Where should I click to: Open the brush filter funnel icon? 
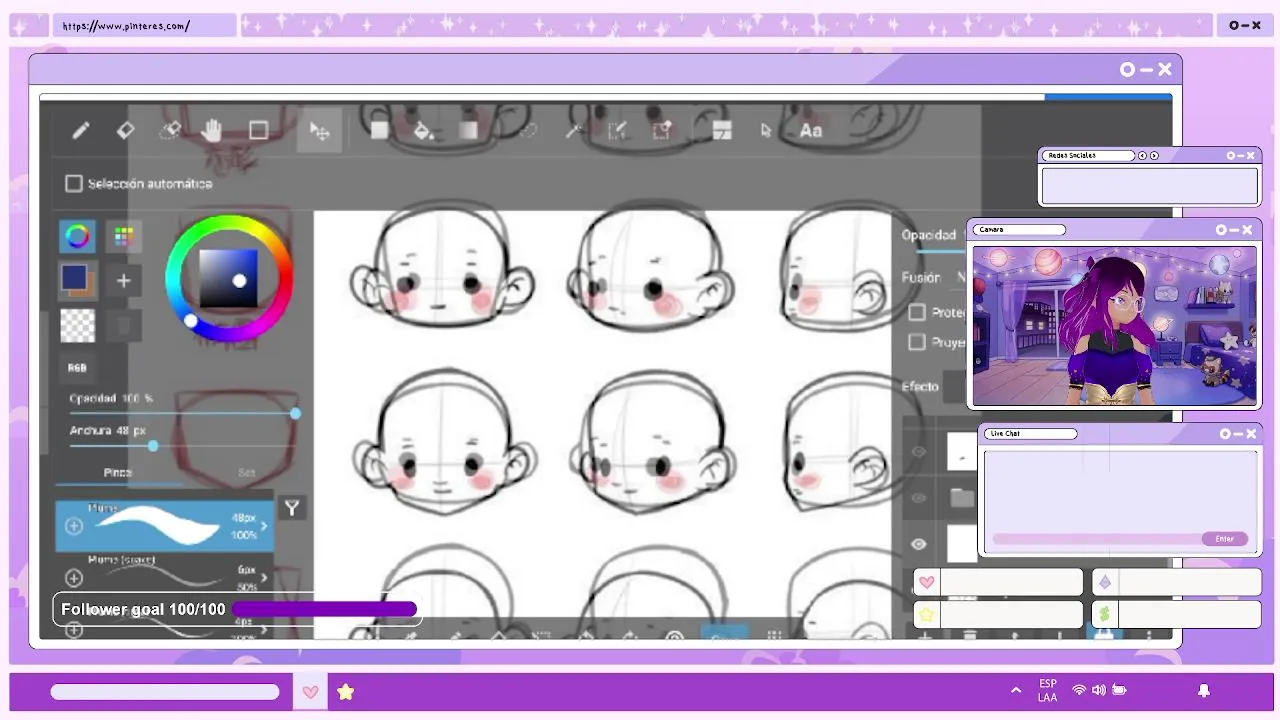292,508
